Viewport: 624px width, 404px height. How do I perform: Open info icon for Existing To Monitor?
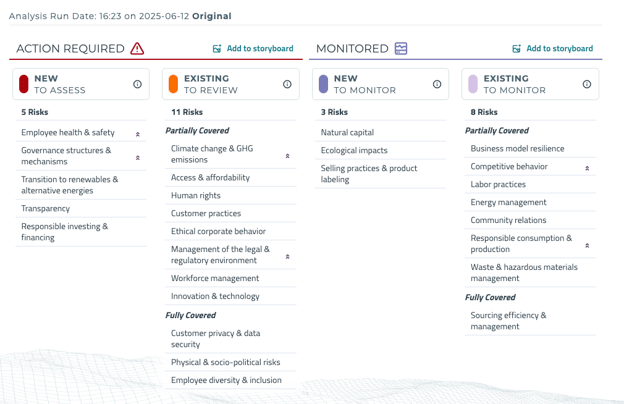[587, 84]
